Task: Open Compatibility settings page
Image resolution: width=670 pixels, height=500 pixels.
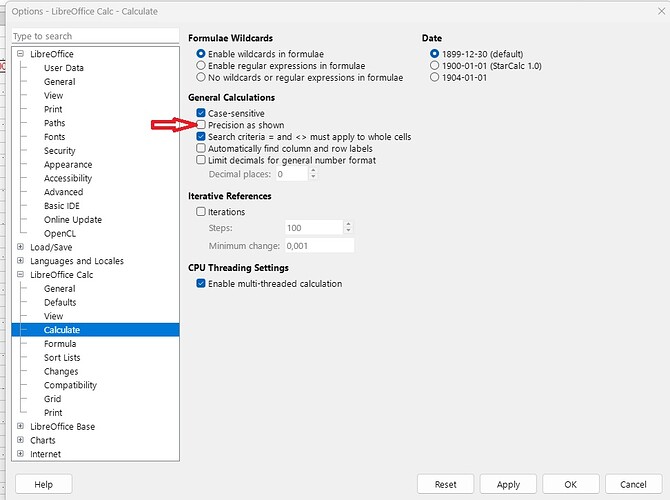Action: (x=70, y=385)
